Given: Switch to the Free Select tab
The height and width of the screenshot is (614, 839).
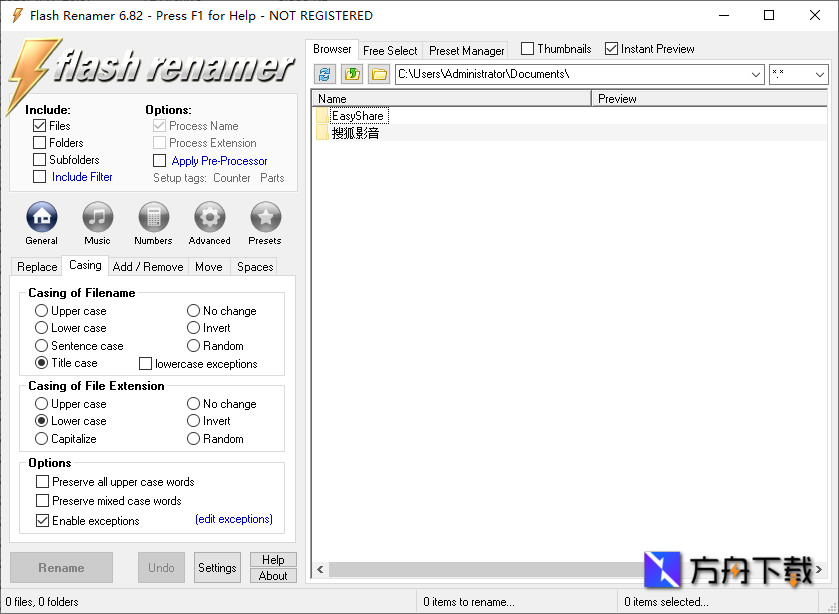Looking at the screenshot, I should point(390,50).
